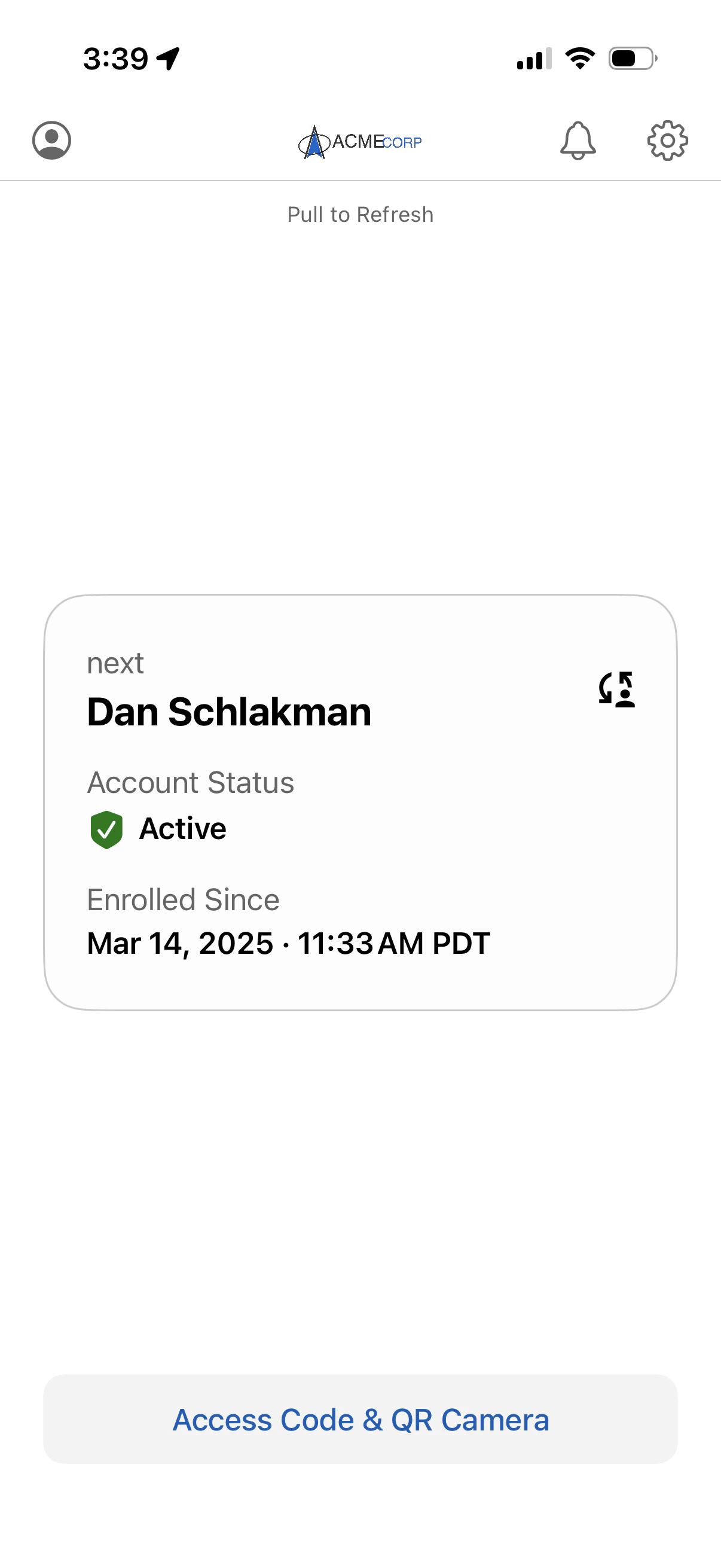The image size is (721, 1568).
Task: Click the cellular signal bars
Action: tap(534, 59)
